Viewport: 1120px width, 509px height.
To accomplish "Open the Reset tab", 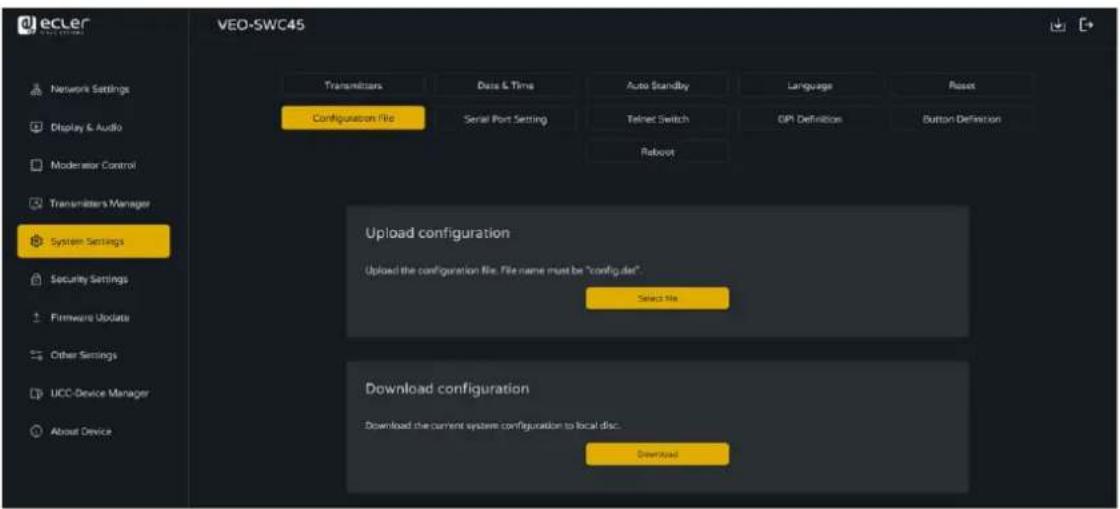I will coord(962,85).
